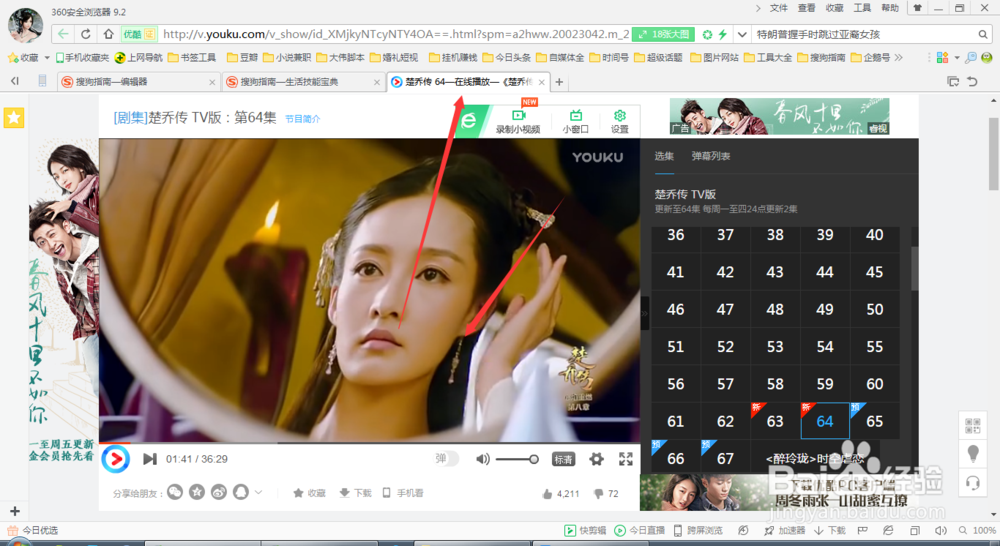
Task: Open a new tab with the plus button
Action: point(559,82)
